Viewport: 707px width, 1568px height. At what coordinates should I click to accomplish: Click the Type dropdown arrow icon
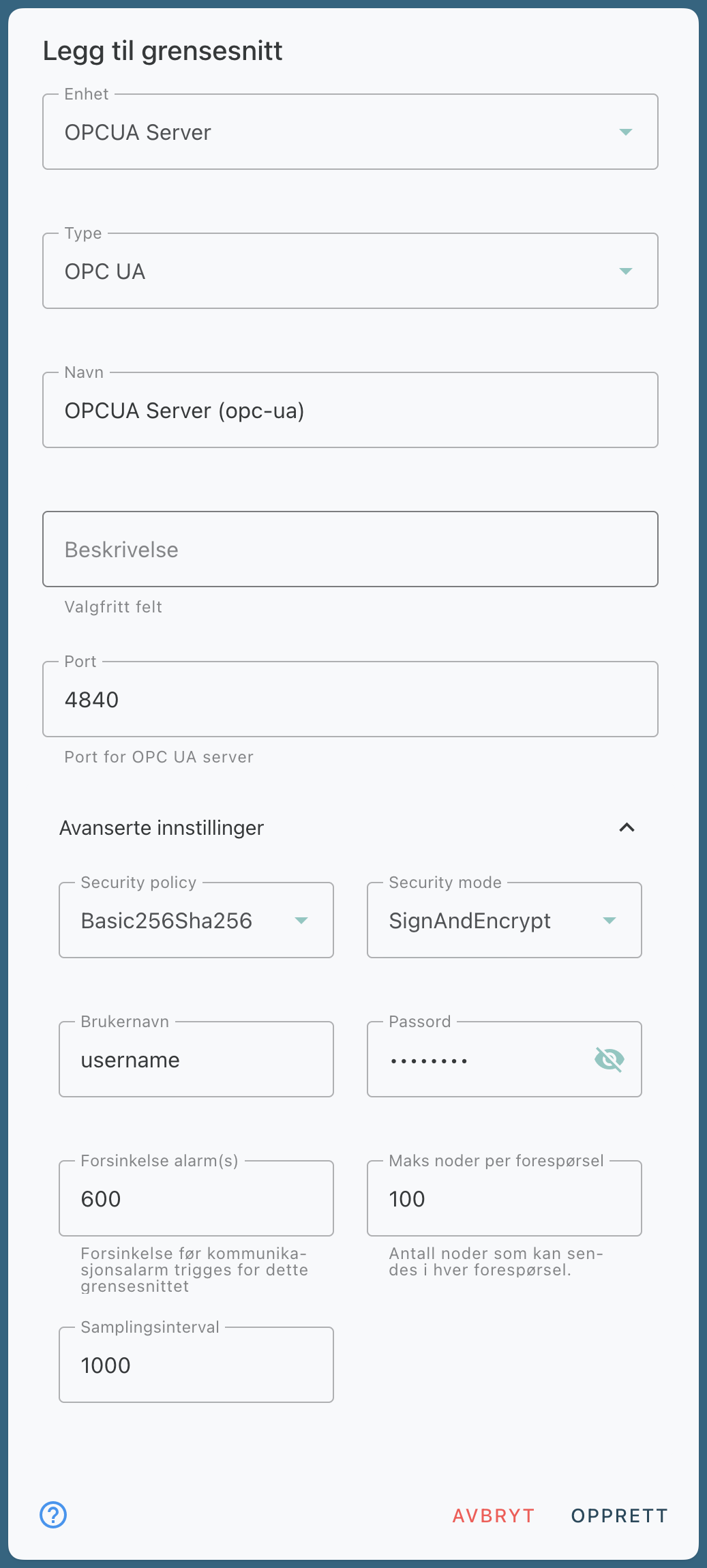(625, 271)
